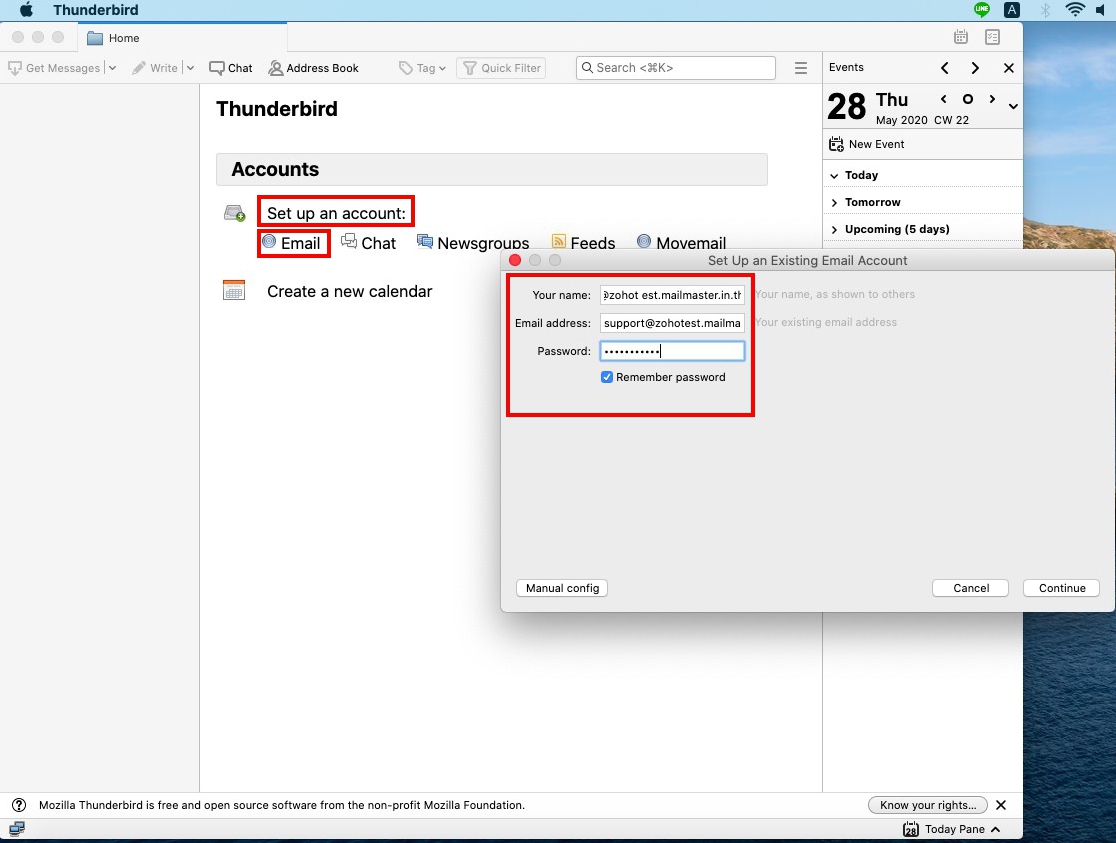Open the hamburger application menu
This screenshot has width=1116, height=843.
coord(801,68)
